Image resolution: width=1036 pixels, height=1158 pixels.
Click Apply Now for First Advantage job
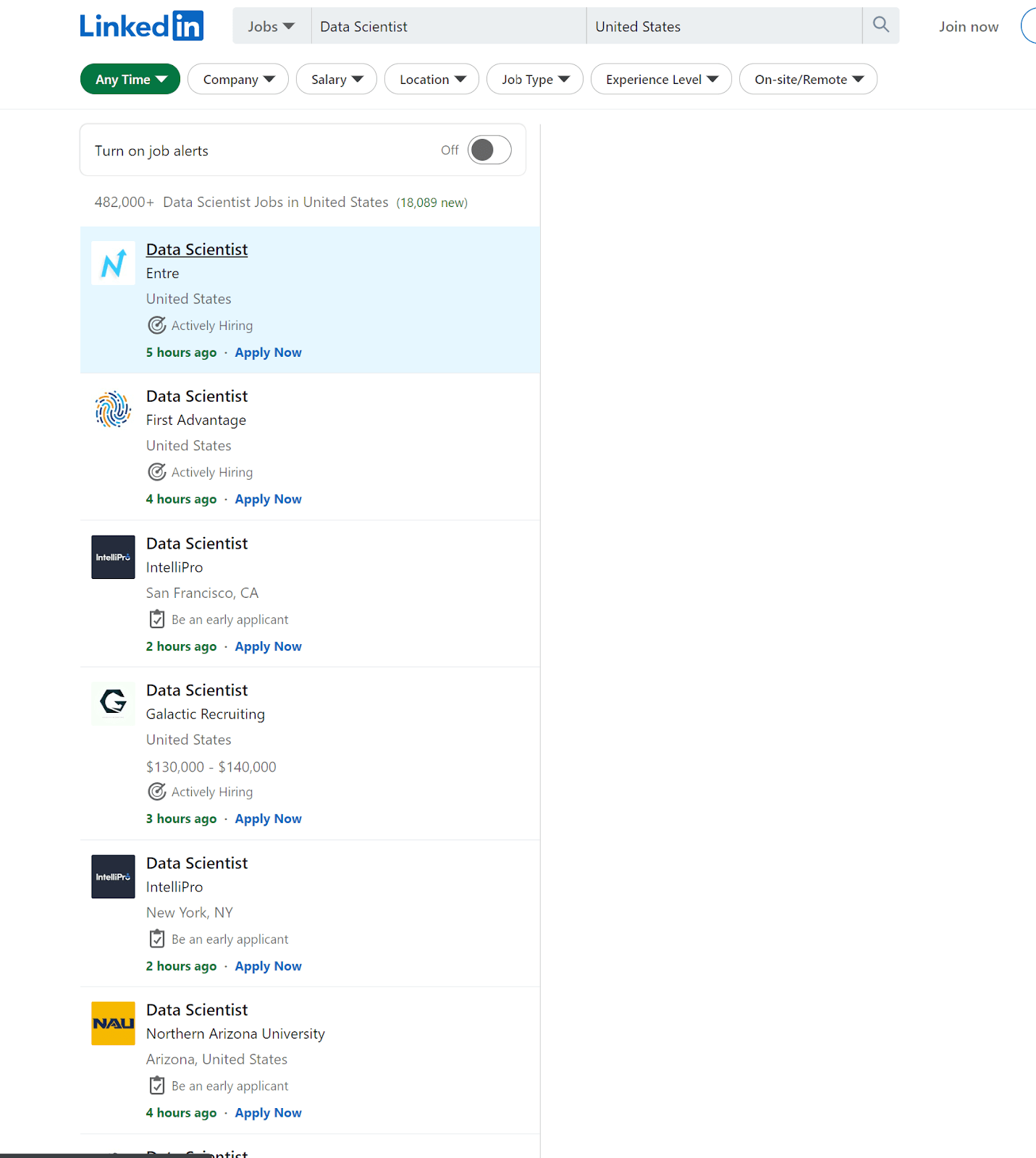coord(268,499)
